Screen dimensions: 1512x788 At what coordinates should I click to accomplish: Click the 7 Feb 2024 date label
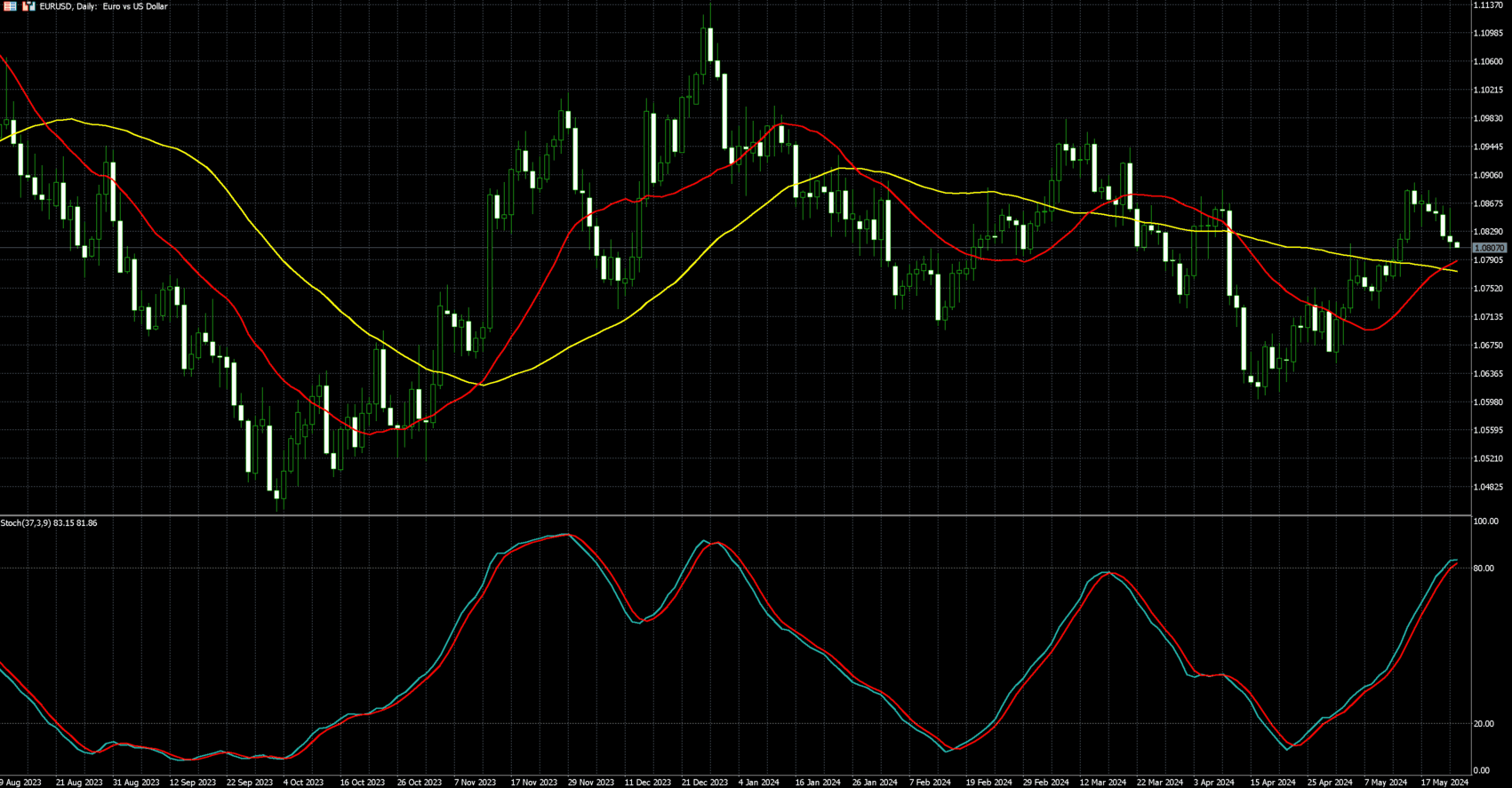point(931,783)
